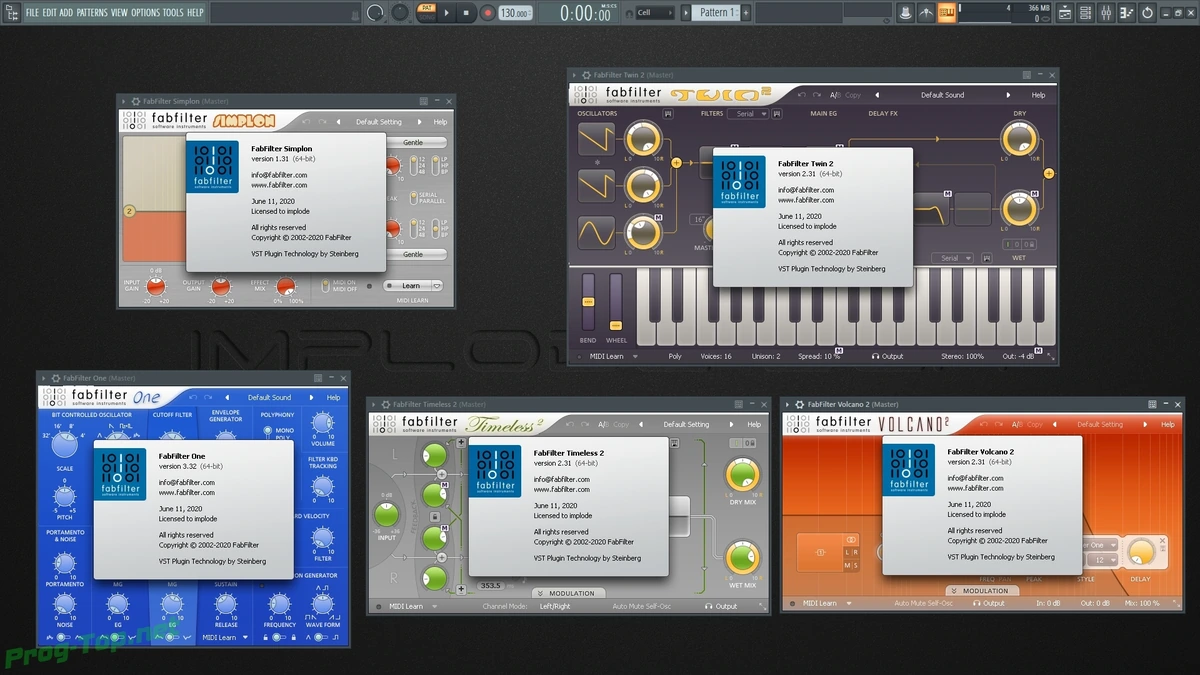Click the stop button in FL Studio transport
Image resolution: width=1200 pixels, height=675 pixels.
click(466, 13)
